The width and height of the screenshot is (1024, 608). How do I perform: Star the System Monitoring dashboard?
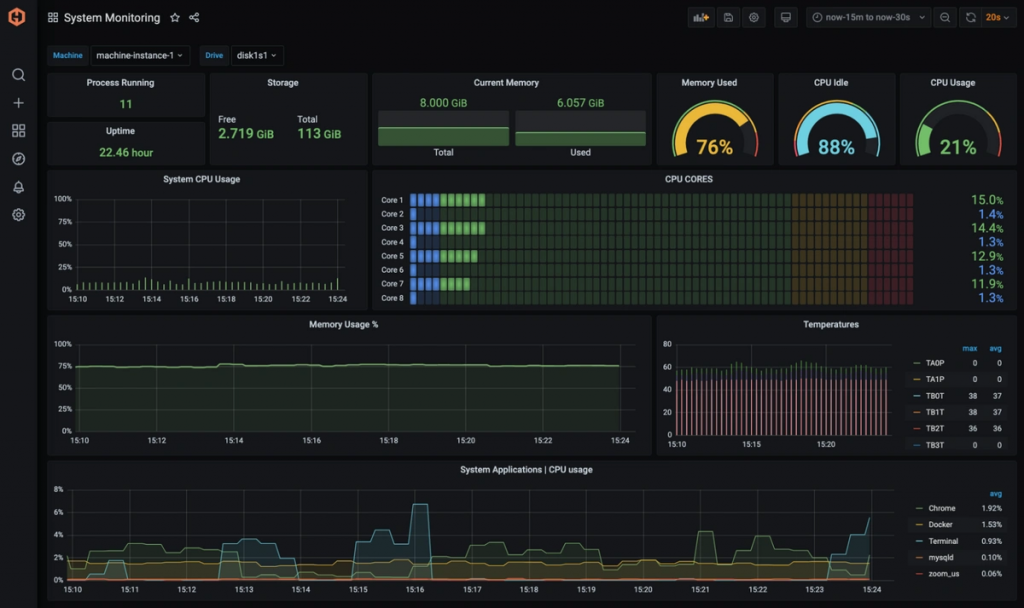point(175,18)
